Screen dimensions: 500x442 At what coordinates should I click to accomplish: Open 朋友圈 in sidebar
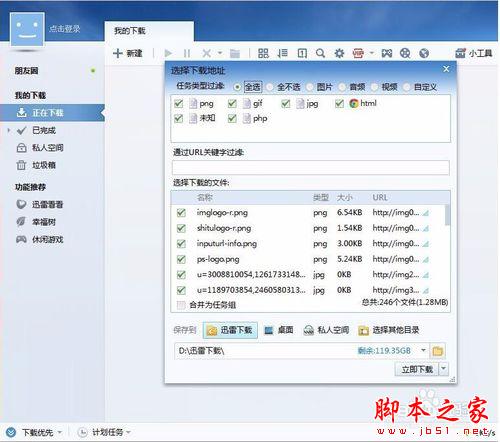pyautogui.click(x=26, y=71)
